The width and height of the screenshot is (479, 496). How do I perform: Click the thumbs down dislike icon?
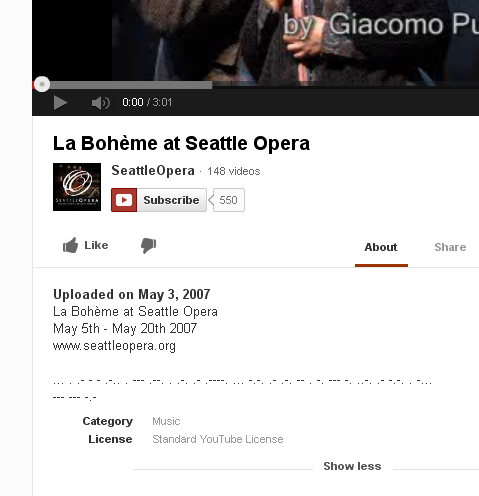(148, 246)
